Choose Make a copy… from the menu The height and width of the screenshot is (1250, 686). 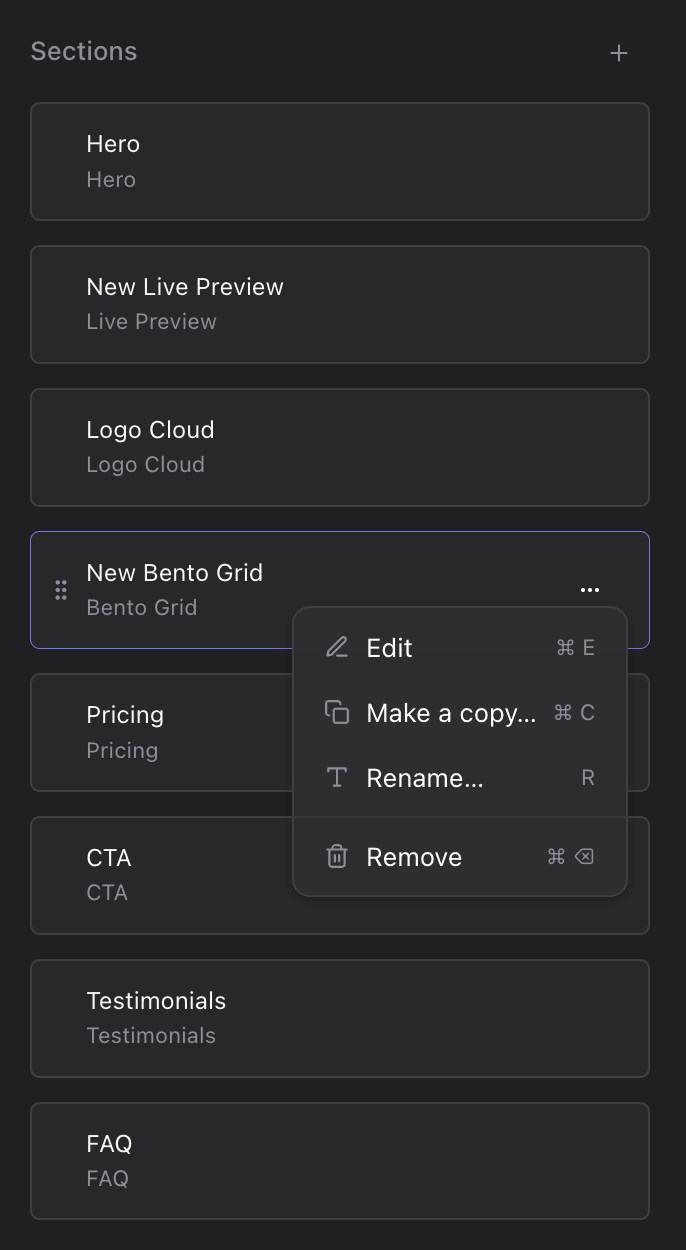[x=460, y=713]
